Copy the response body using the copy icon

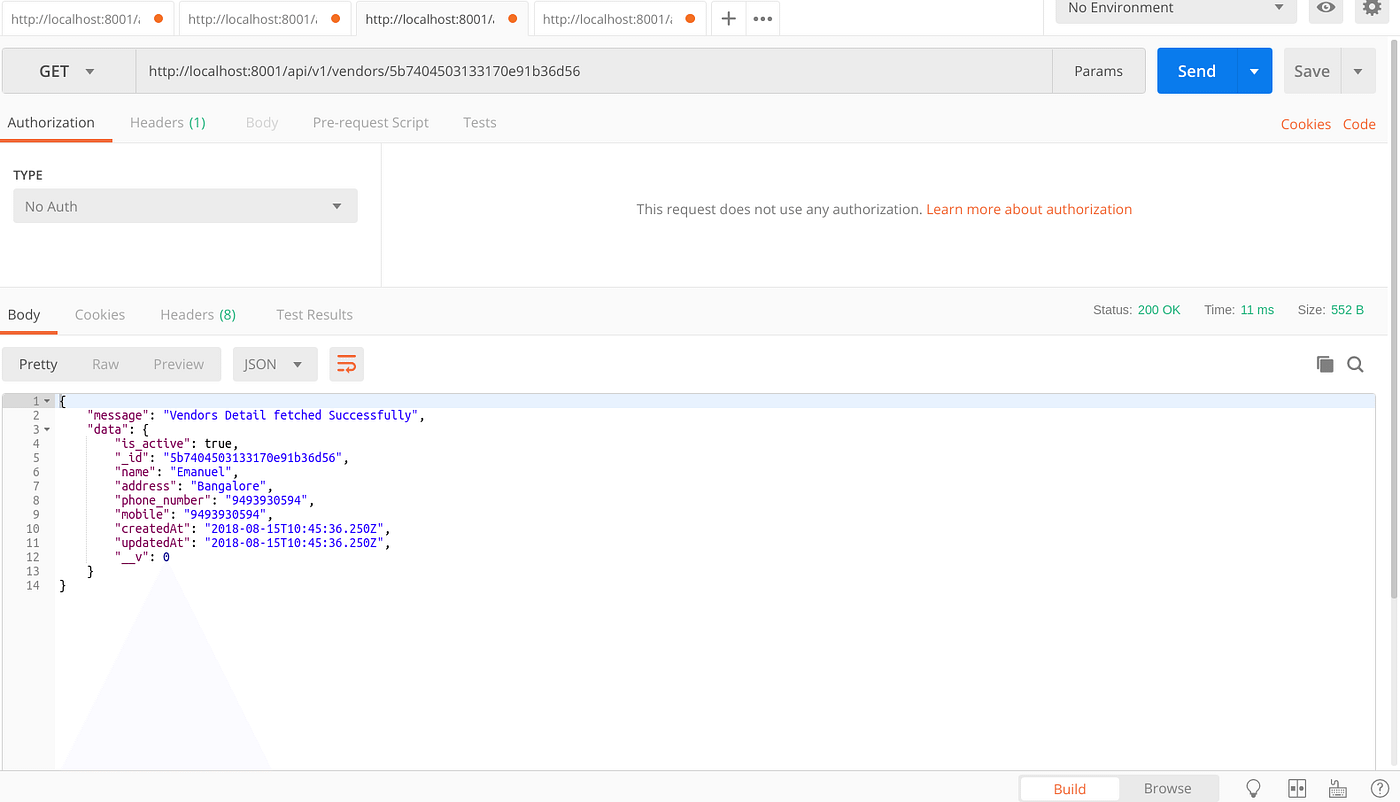(x=1325, y=364)
